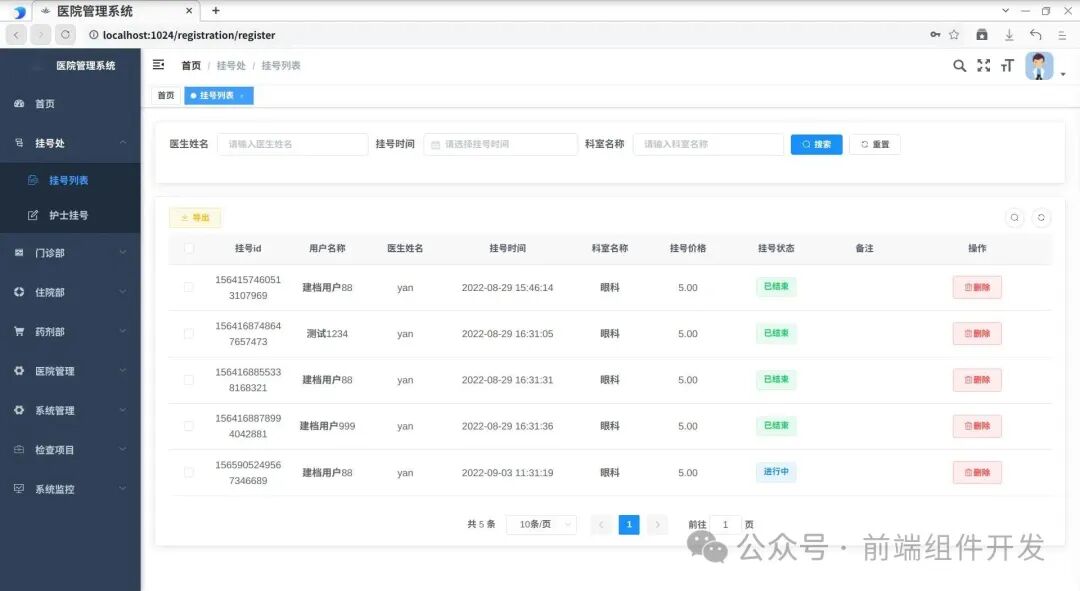The width and height of the screenshot is (1080, 591).
Task: Check the row with time 15:46:14
Action: pos(189,287)
